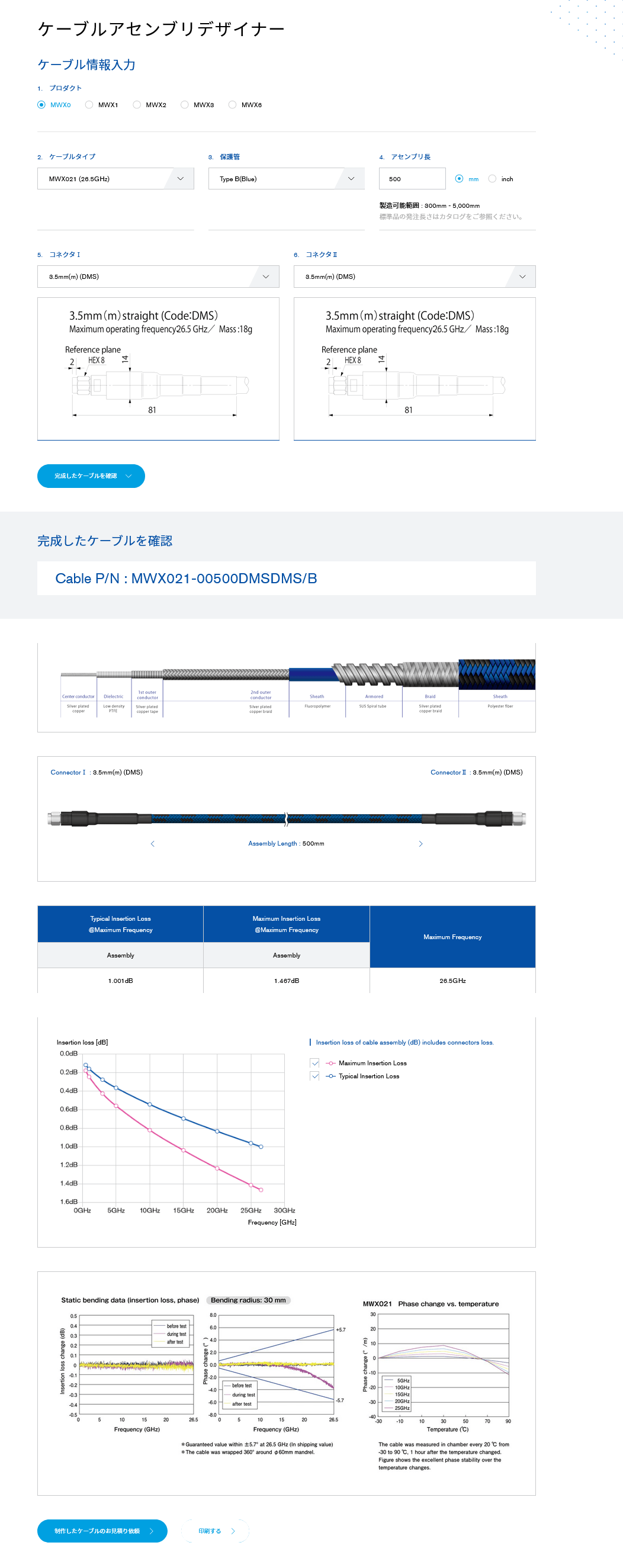
Task: Toggle the Typical Insertion Loss checkbox
Action: 315,1076
